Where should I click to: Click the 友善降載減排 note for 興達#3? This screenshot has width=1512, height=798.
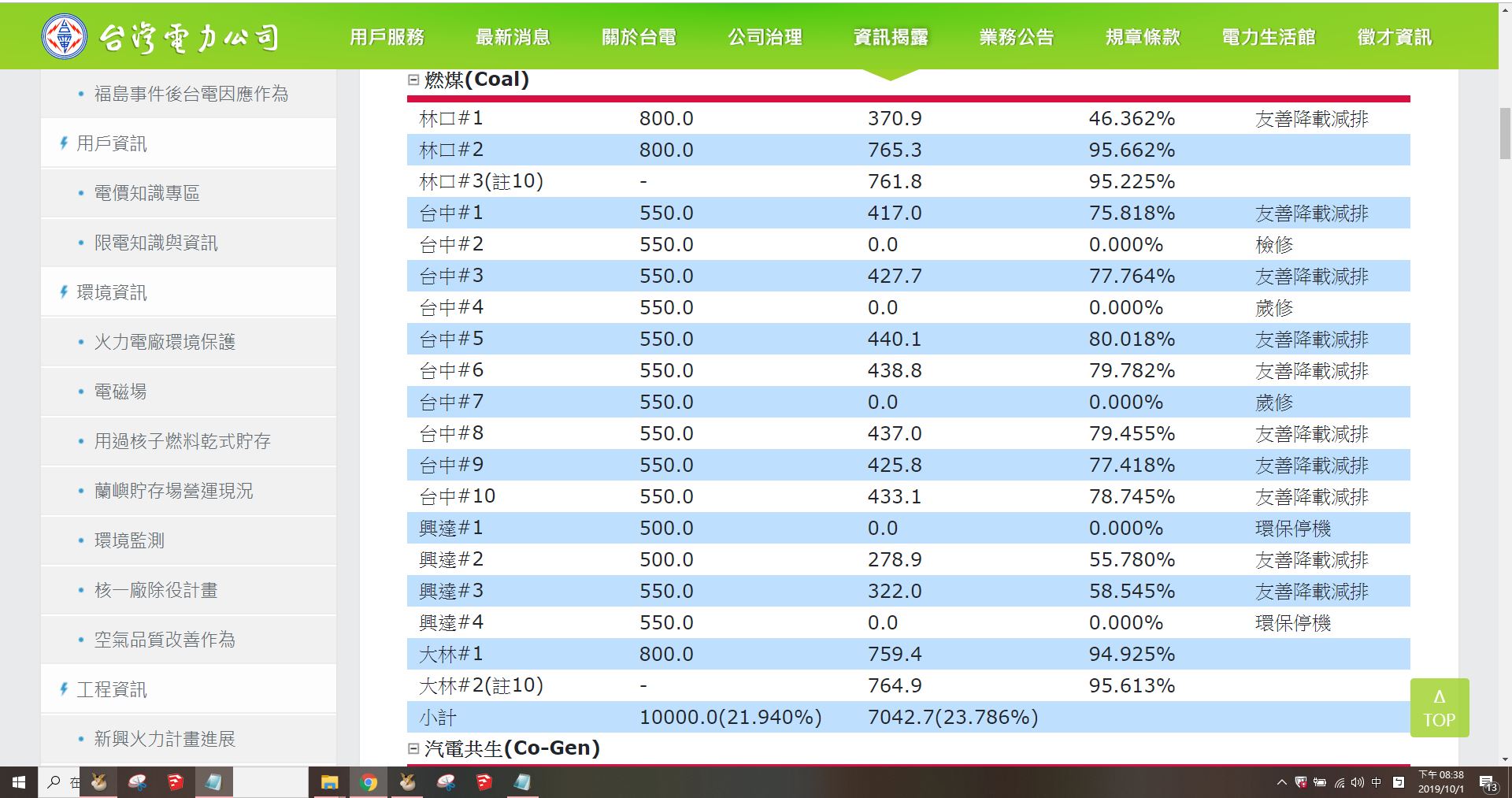pos(1312,591)
